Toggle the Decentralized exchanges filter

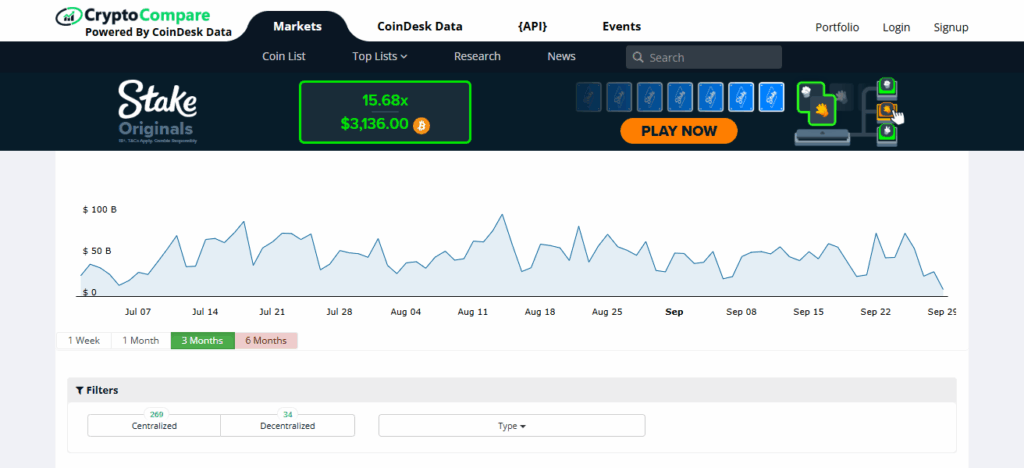[287, 425]
